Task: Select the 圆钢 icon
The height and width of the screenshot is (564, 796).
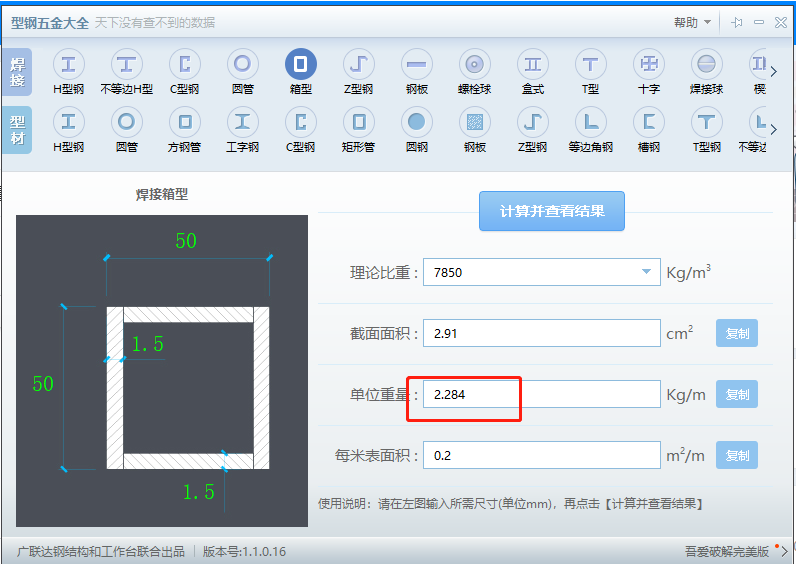Action: [417, 122]
